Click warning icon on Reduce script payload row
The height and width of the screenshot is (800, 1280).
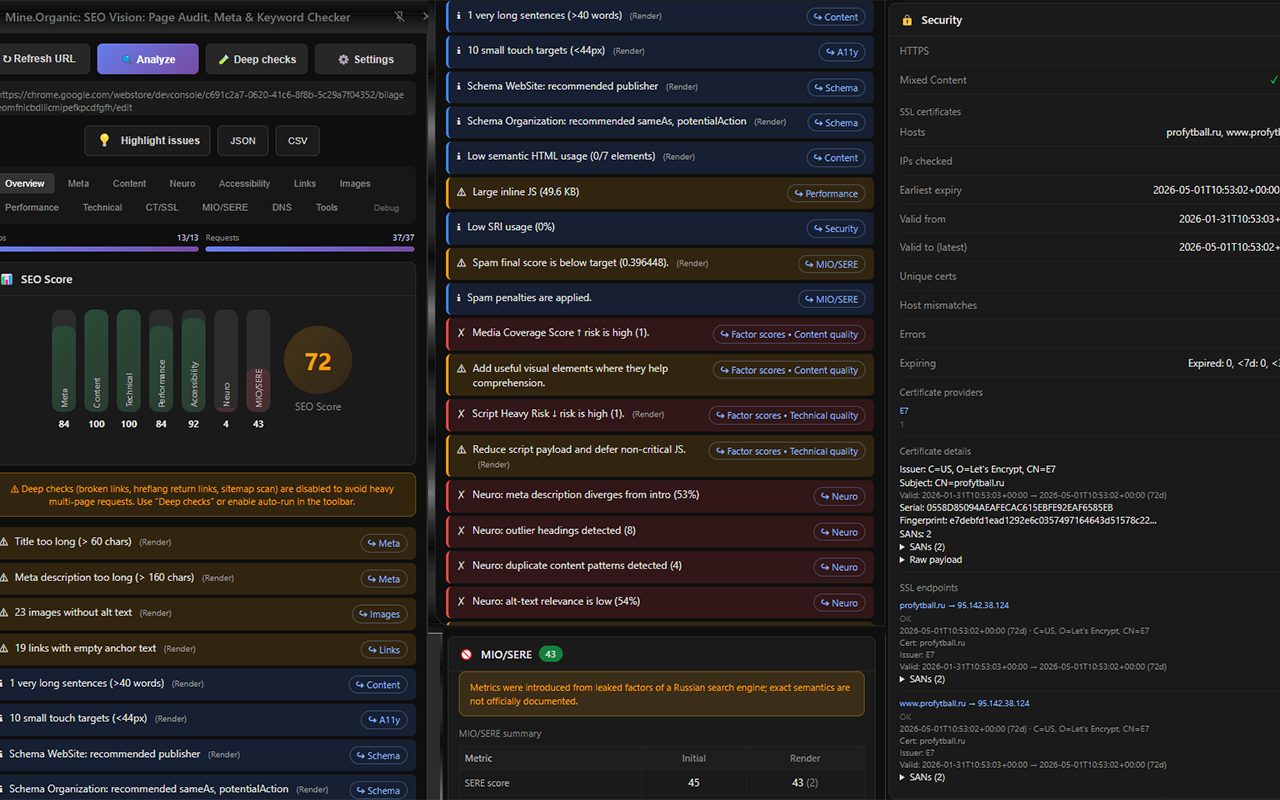point(461,450)
